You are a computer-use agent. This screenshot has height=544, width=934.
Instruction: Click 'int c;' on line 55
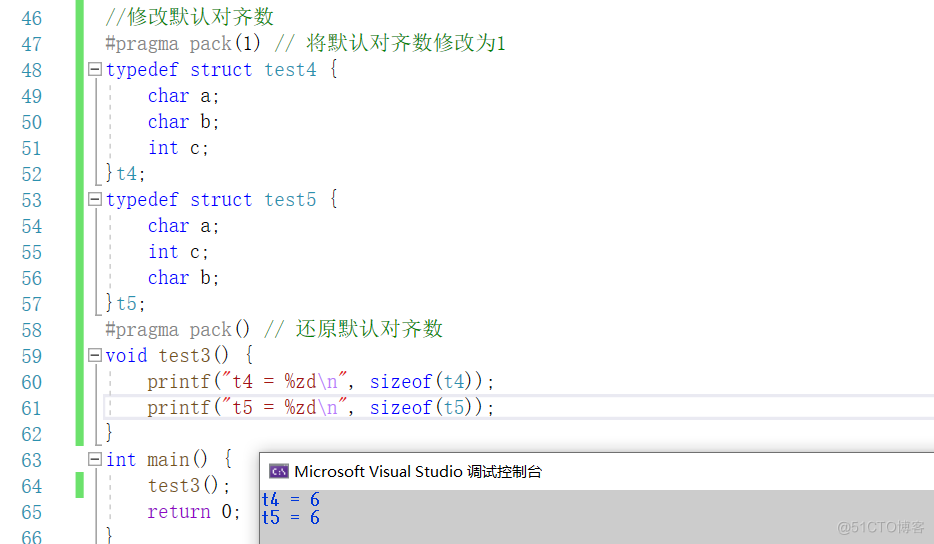pos(178,252)
